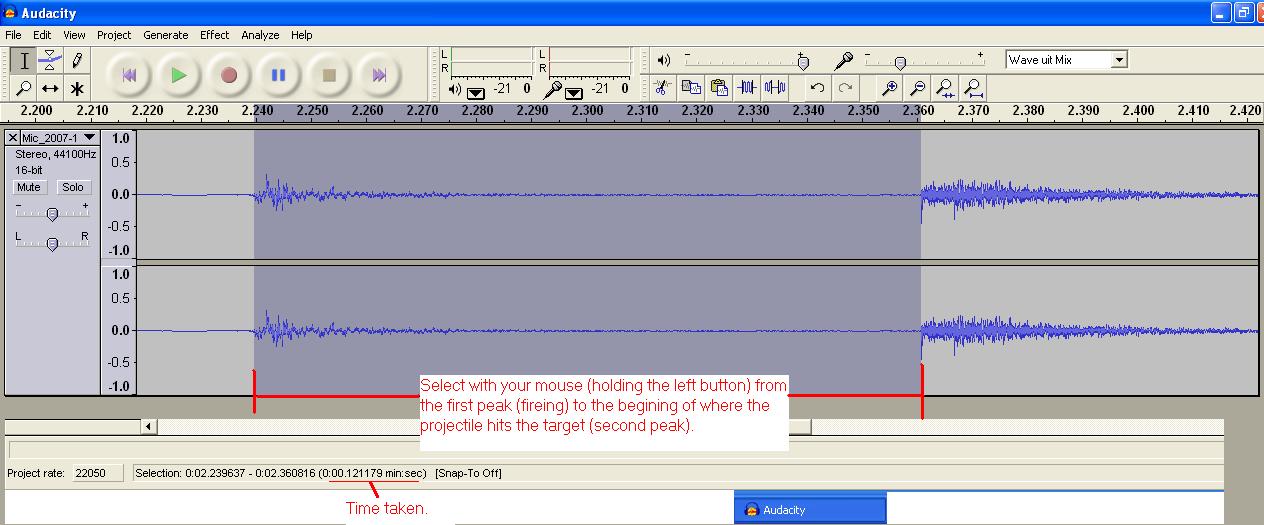Solo the Mic_2007-1 track

(72, 187)
